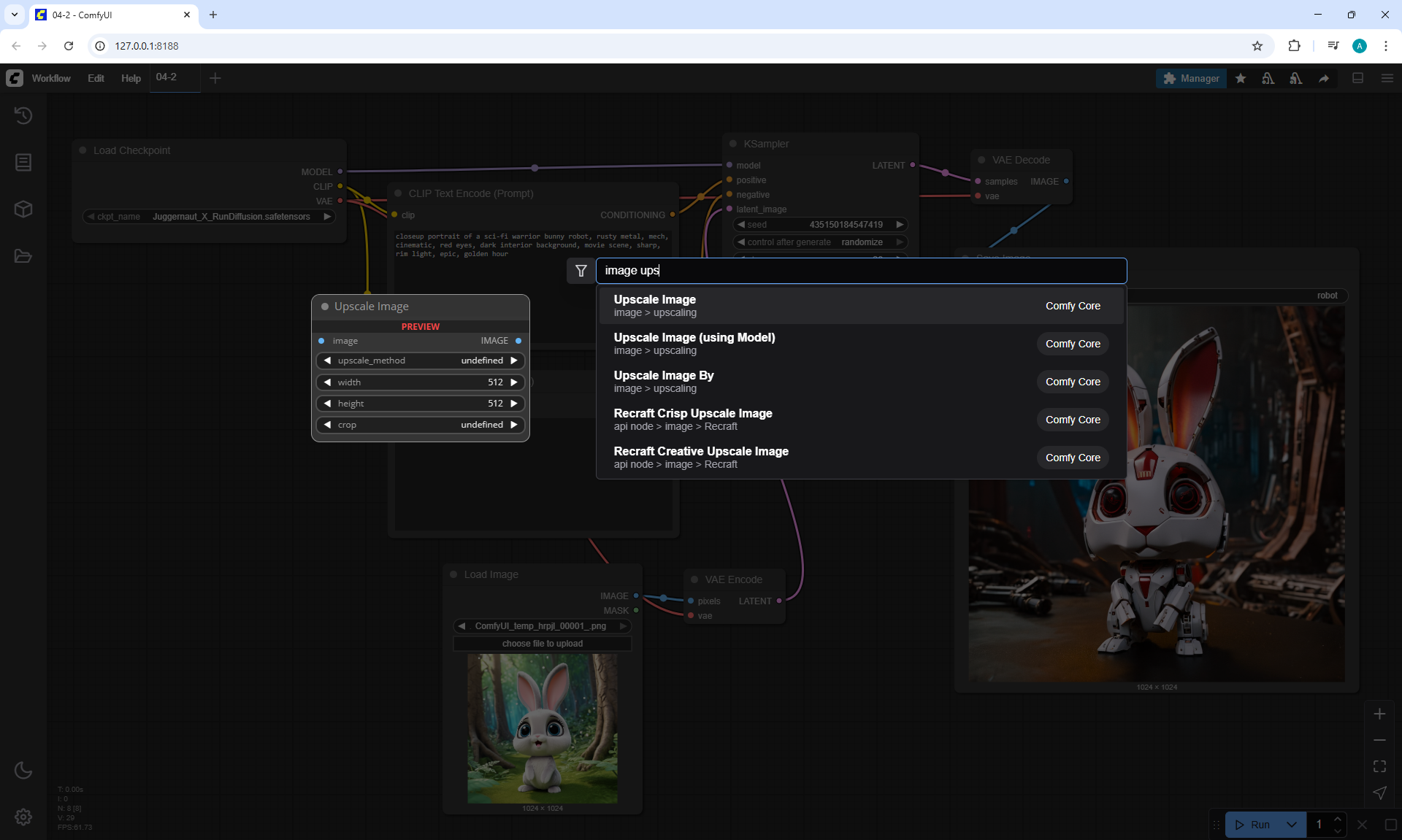Toggle dark theme moon icon
The height and width of the screenshot is (840, 1402).
[x=23, y=770]
